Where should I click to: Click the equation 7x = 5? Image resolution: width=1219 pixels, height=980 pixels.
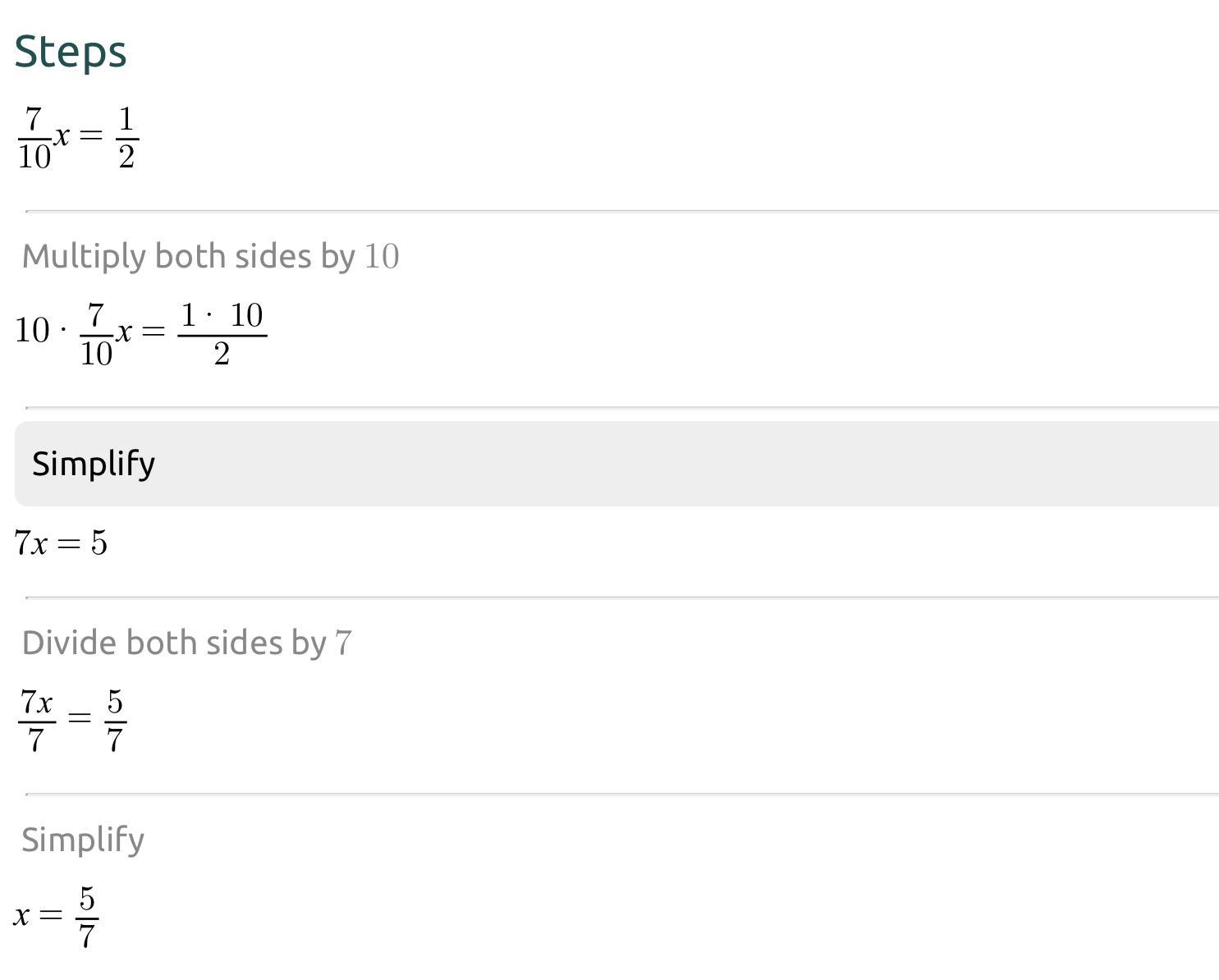tap(61, 543)
